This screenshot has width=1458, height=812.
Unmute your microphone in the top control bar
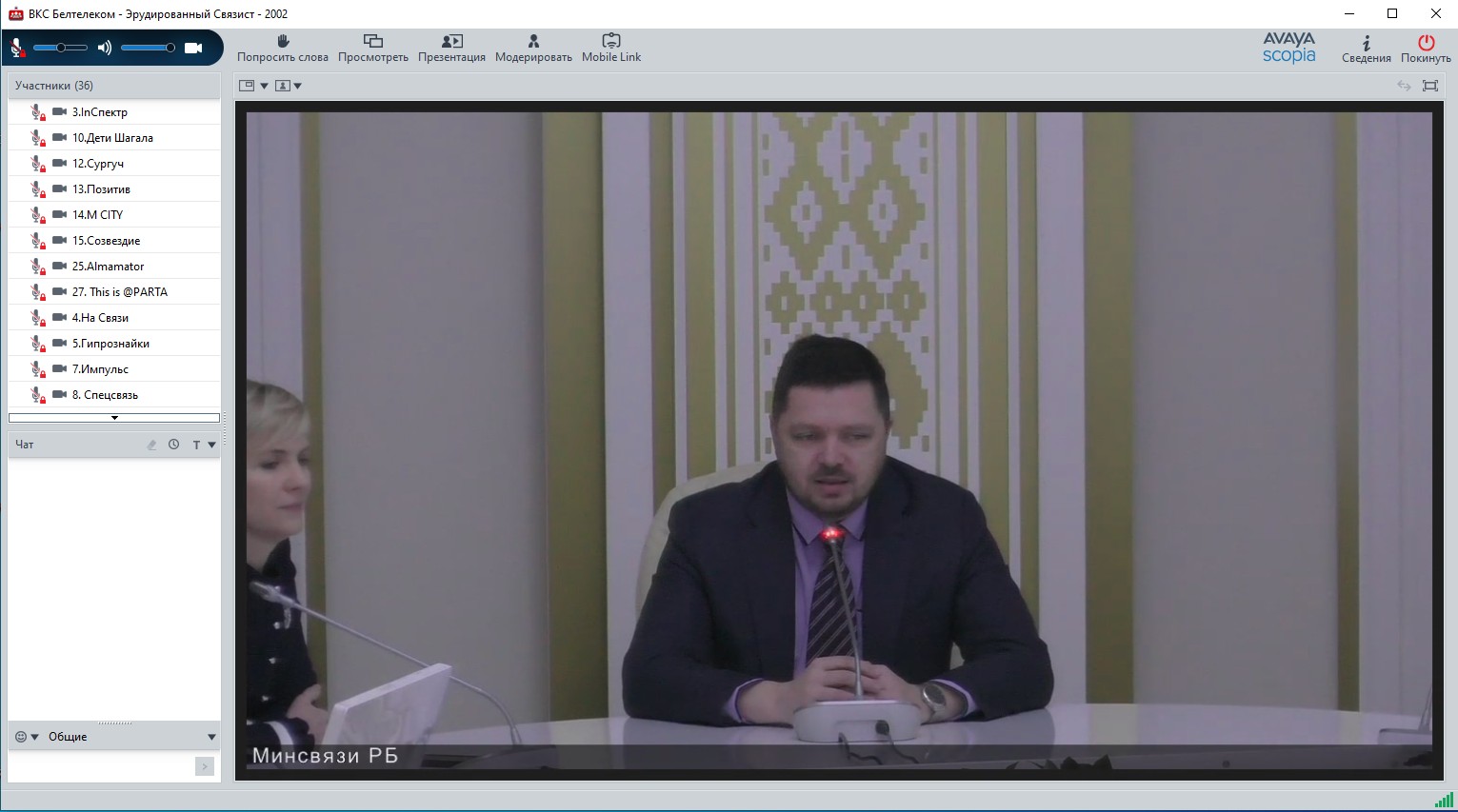[17, 48]
